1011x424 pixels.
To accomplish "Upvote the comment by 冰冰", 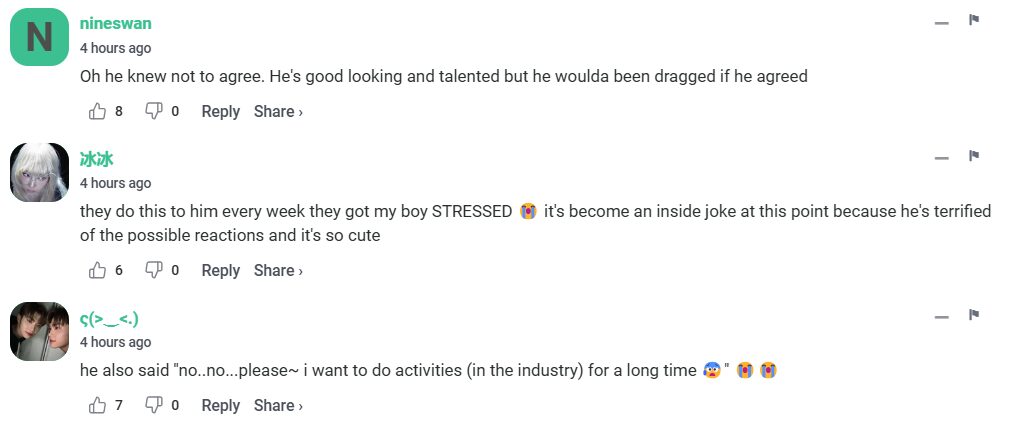I will point(98,270).
